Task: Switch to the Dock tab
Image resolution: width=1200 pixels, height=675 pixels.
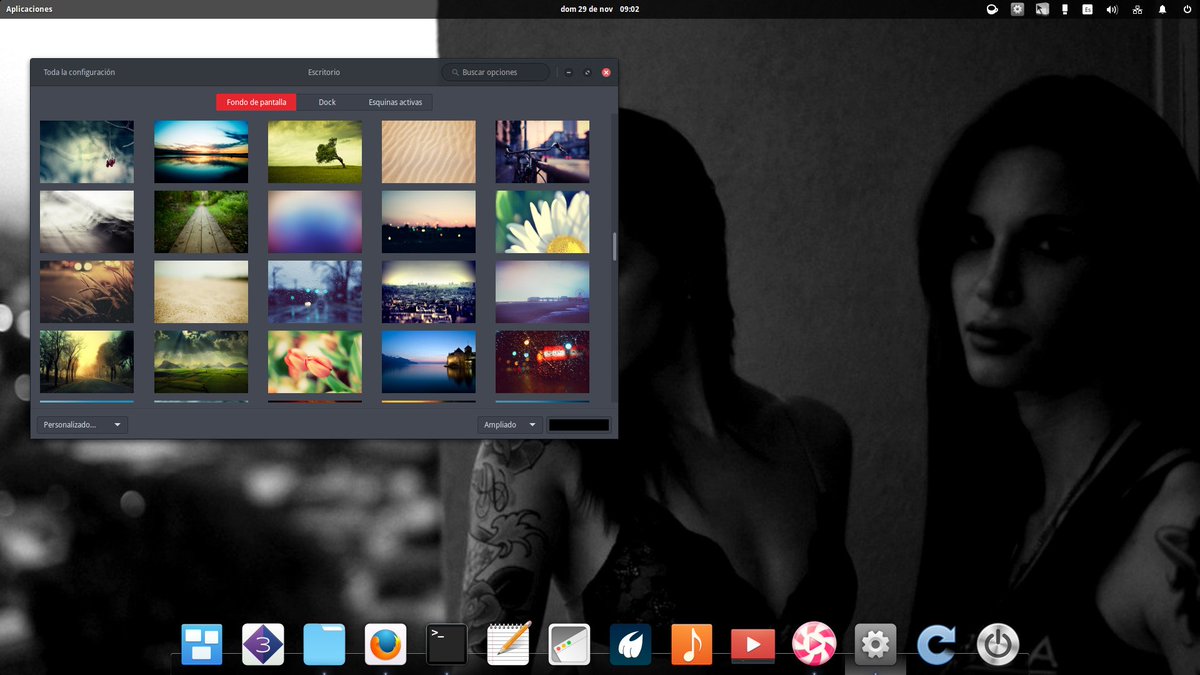Action: [327, 102]
